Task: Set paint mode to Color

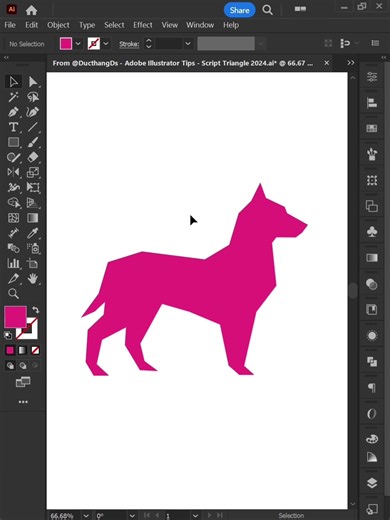Action: pos(10,350)
